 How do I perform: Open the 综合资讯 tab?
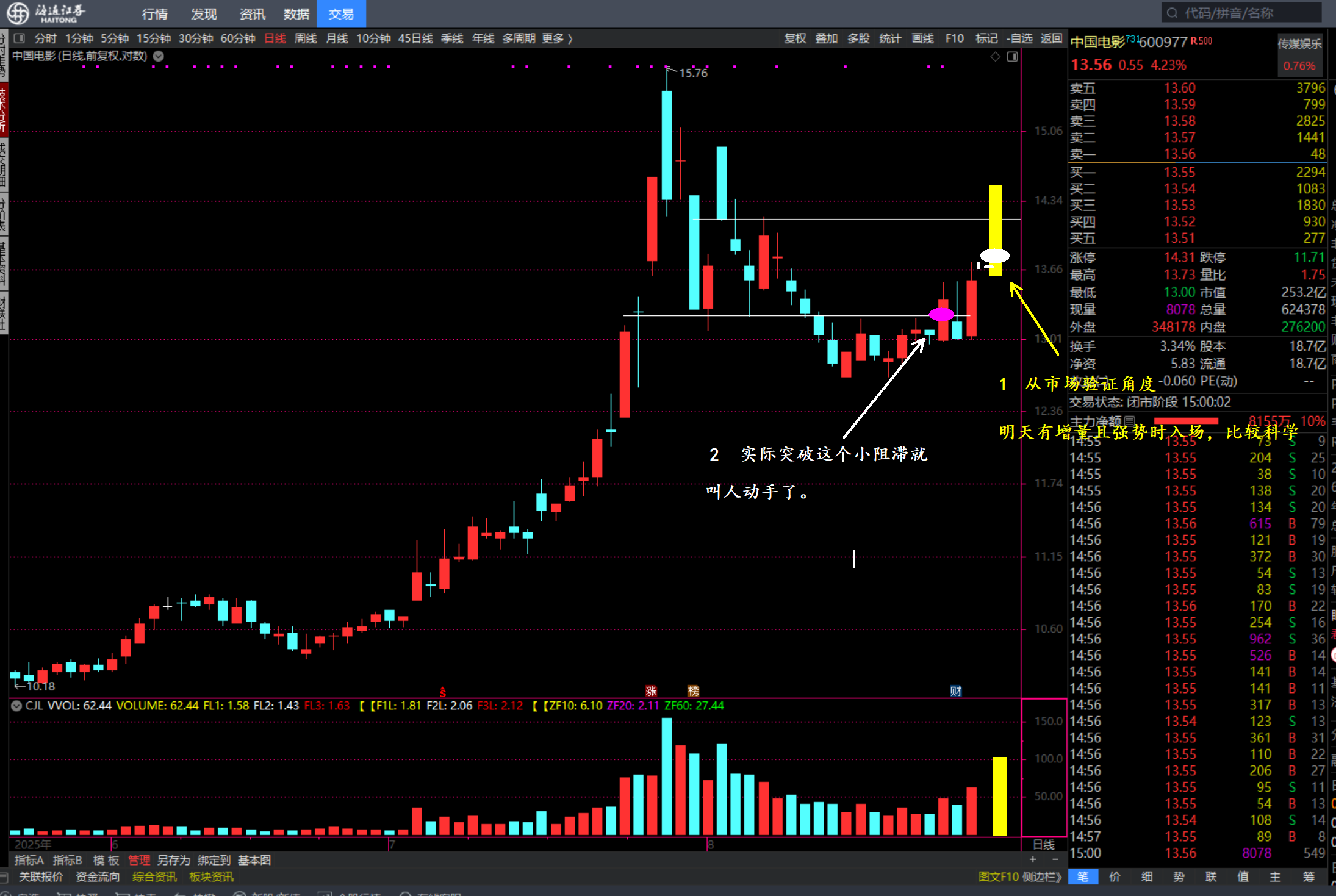click(x=154, y=876)
